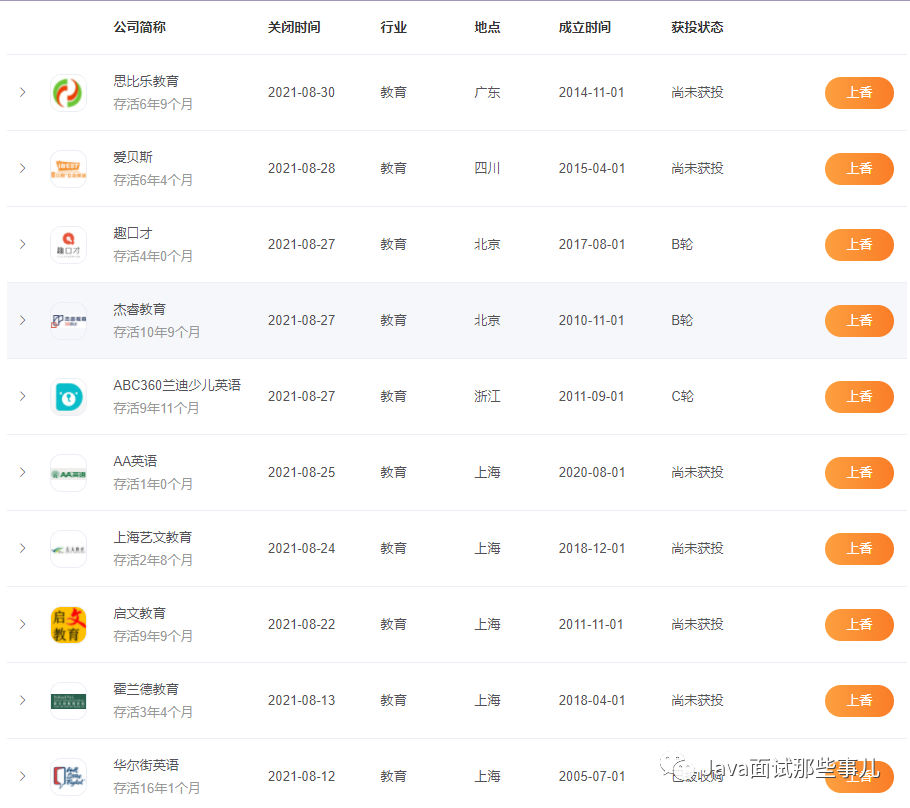
Task: Open the 爱贝斯 company name
Action: 133,157
